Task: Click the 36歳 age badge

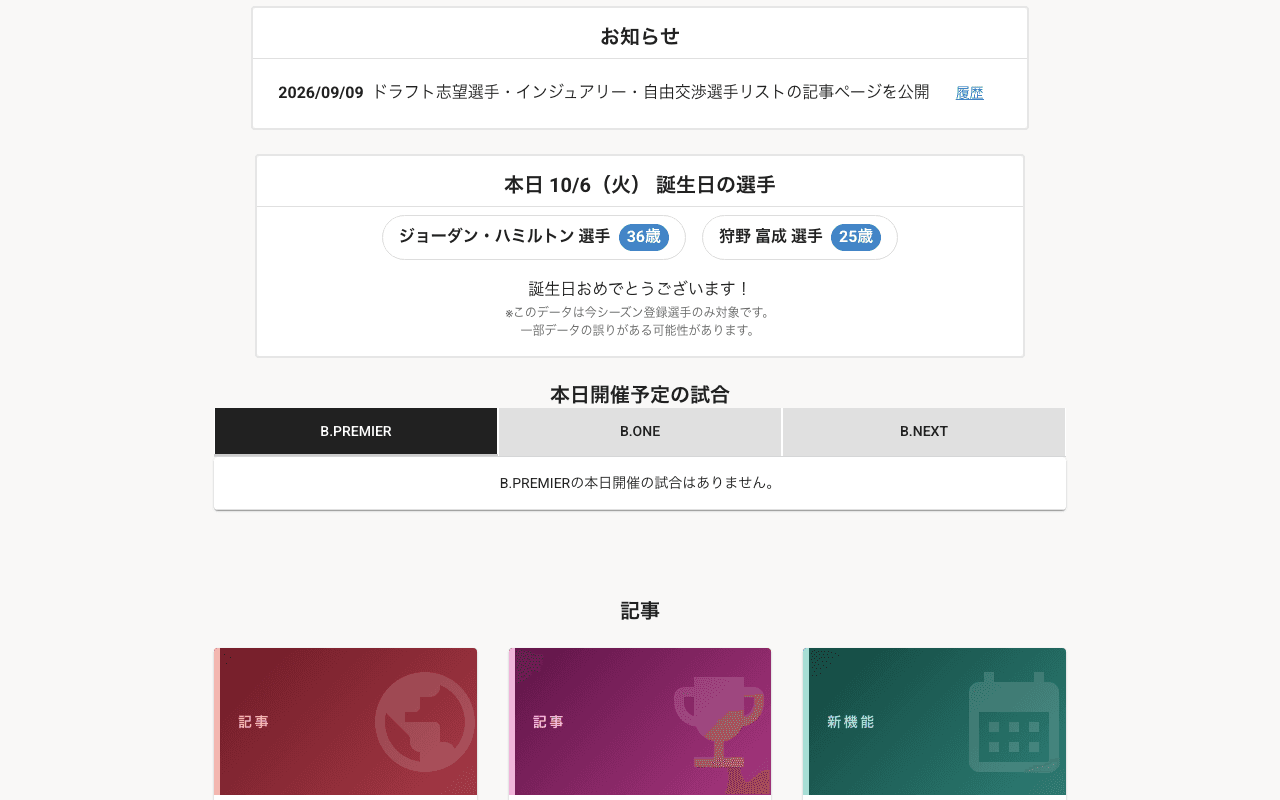Action: (x=644, y=237)
